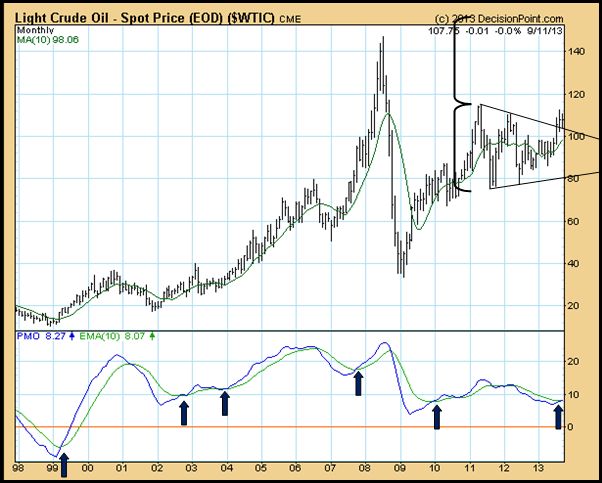Viewport: 602px width, 483px height.
Task: Select the arrow marker near 04
Action: pyautogui.click(x=225, y=403)
